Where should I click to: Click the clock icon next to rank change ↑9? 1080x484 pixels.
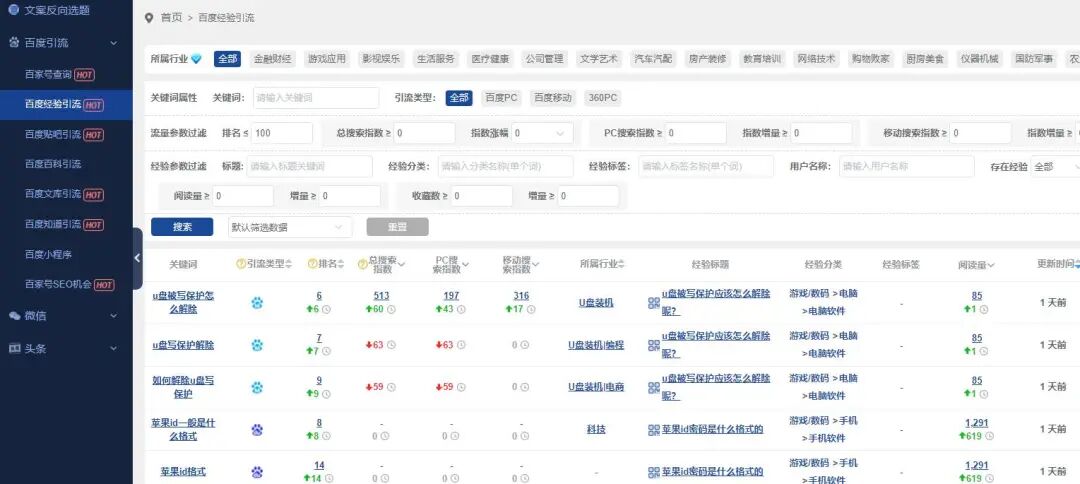click(x=326, y=394)
